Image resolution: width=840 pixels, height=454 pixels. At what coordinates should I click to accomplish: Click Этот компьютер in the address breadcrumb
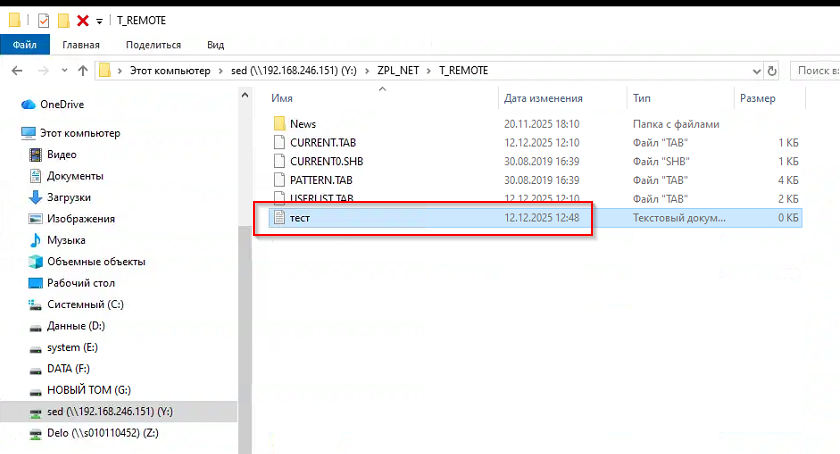tap(173, 71)
